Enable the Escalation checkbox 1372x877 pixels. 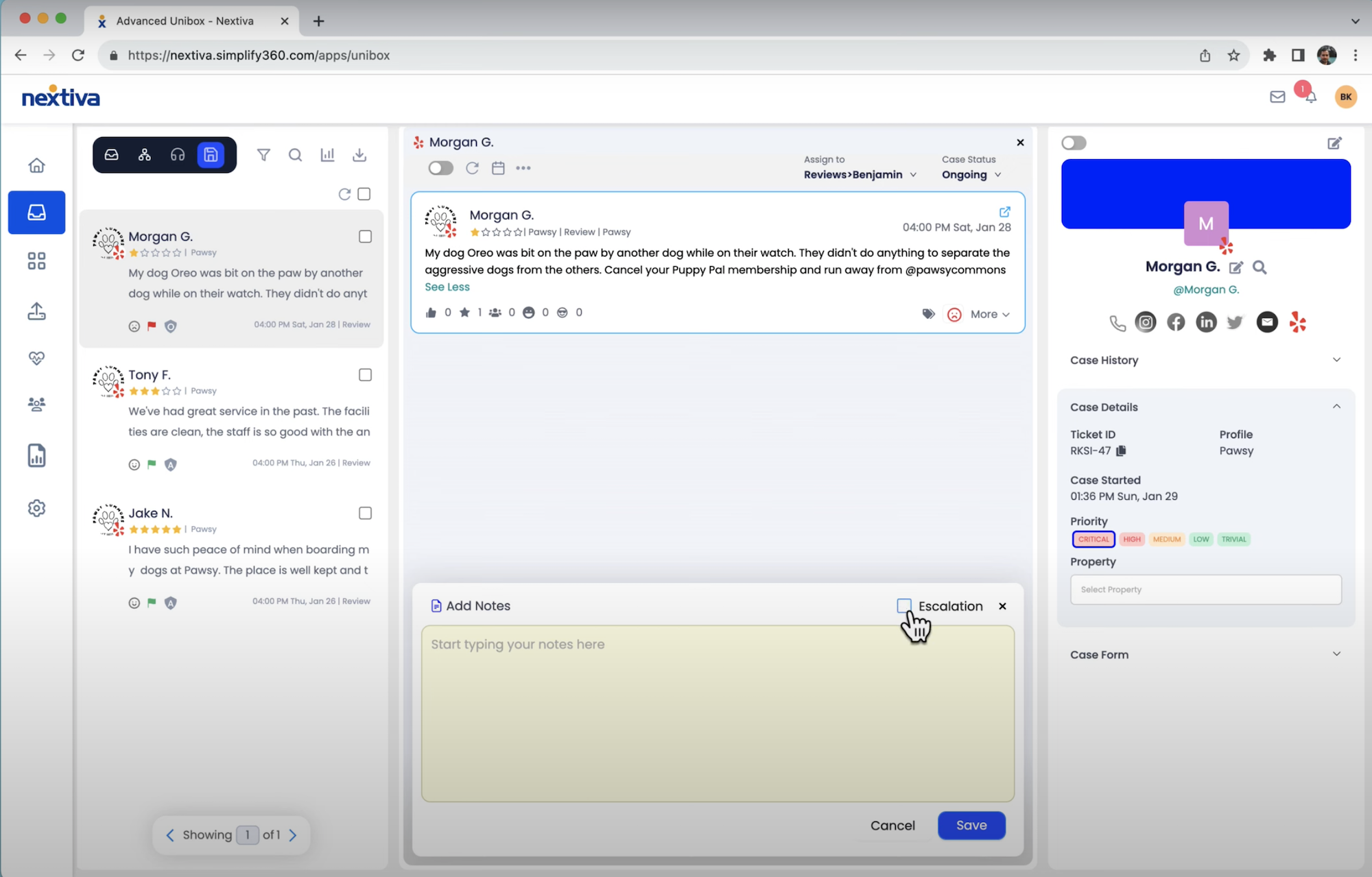click(904, 605)
